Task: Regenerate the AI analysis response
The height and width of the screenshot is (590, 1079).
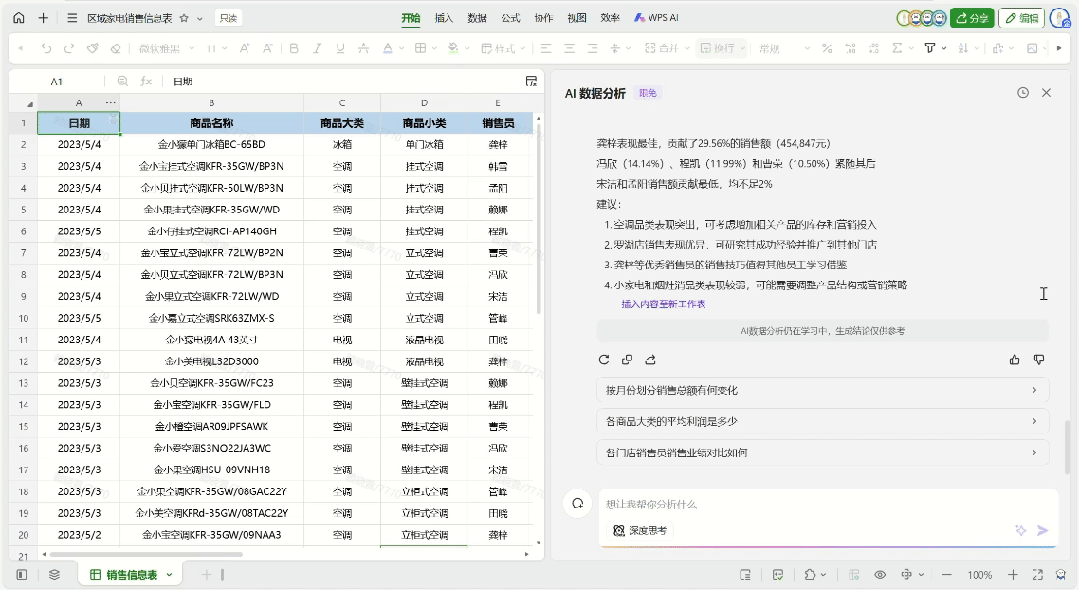Action: coord(603,359)
